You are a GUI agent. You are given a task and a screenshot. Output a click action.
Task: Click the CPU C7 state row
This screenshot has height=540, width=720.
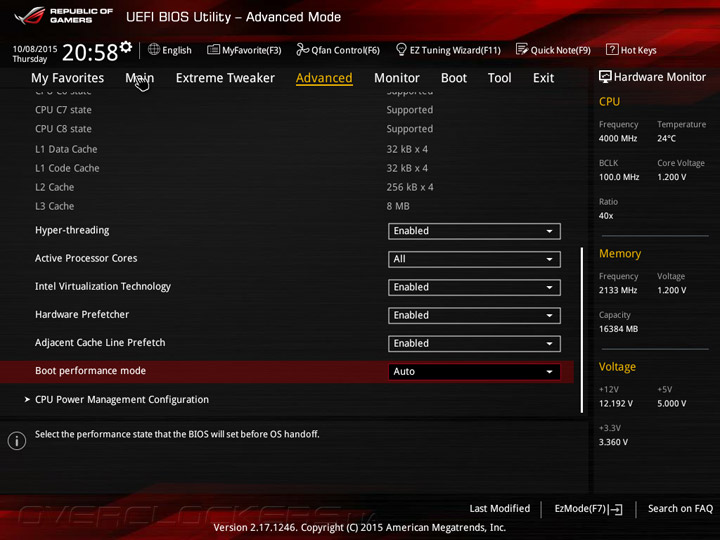click(234, 110)
